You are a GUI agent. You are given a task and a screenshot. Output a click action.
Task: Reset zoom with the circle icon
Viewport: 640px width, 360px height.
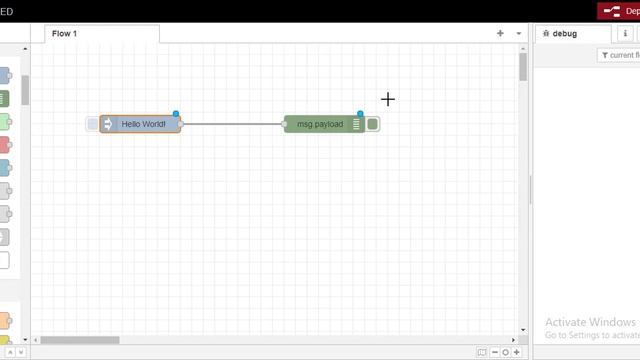tap(505, 352)
